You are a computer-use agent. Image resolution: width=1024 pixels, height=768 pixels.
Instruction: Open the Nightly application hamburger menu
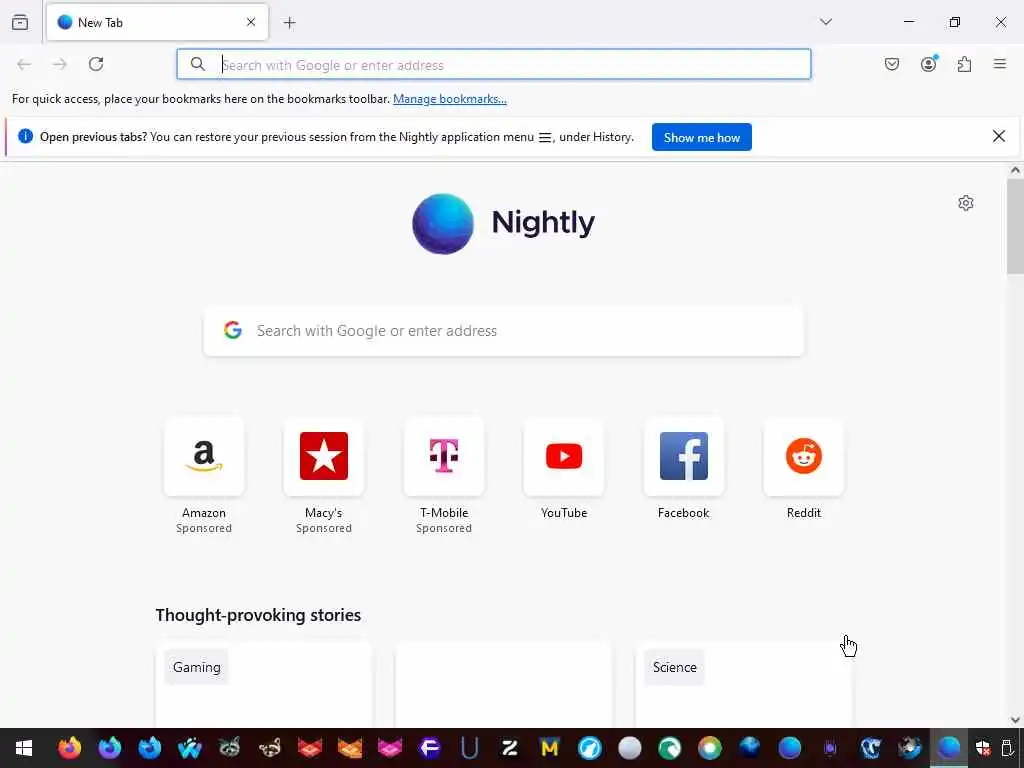(x=1000, y=64)
